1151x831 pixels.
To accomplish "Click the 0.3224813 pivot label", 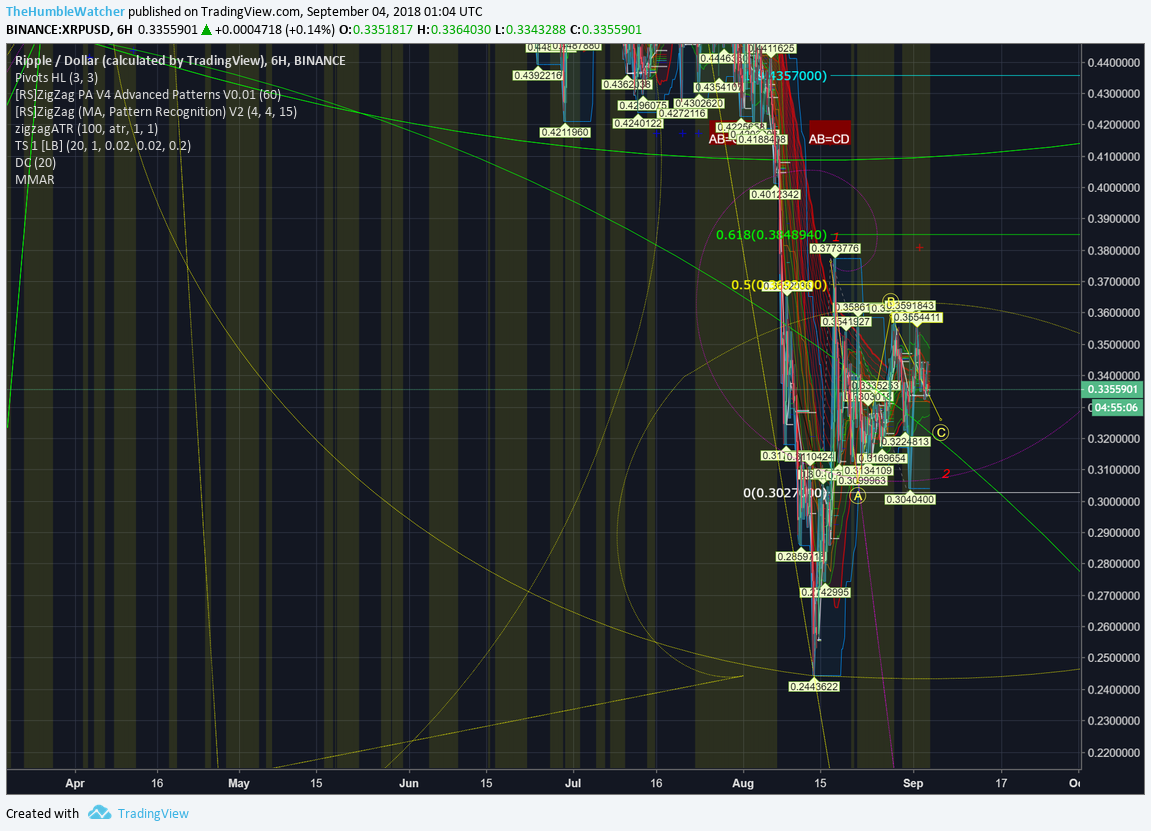I will coord(905,441).
